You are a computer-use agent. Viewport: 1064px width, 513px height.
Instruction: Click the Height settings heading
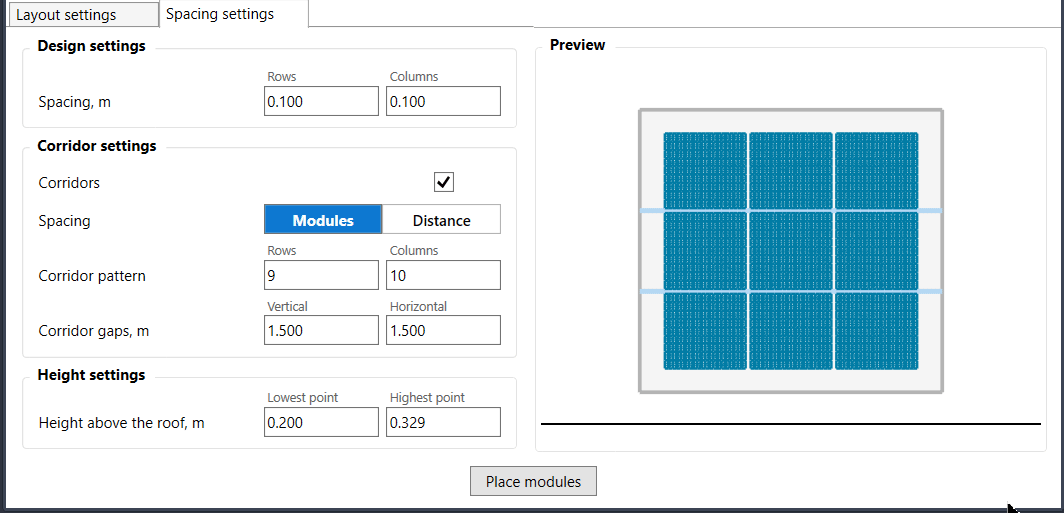click(x=92, y=375)
